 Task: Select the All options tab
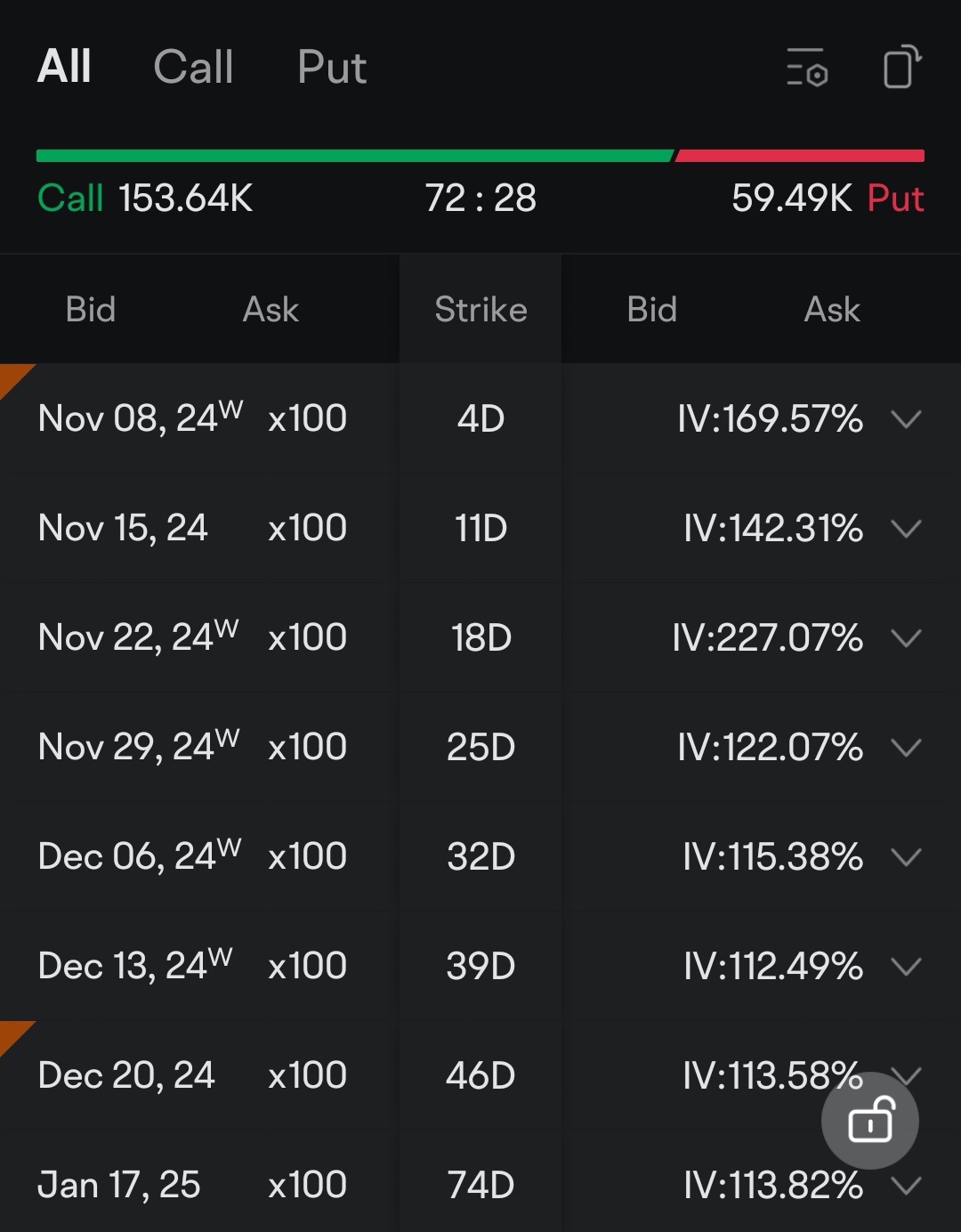click(64, 67)
